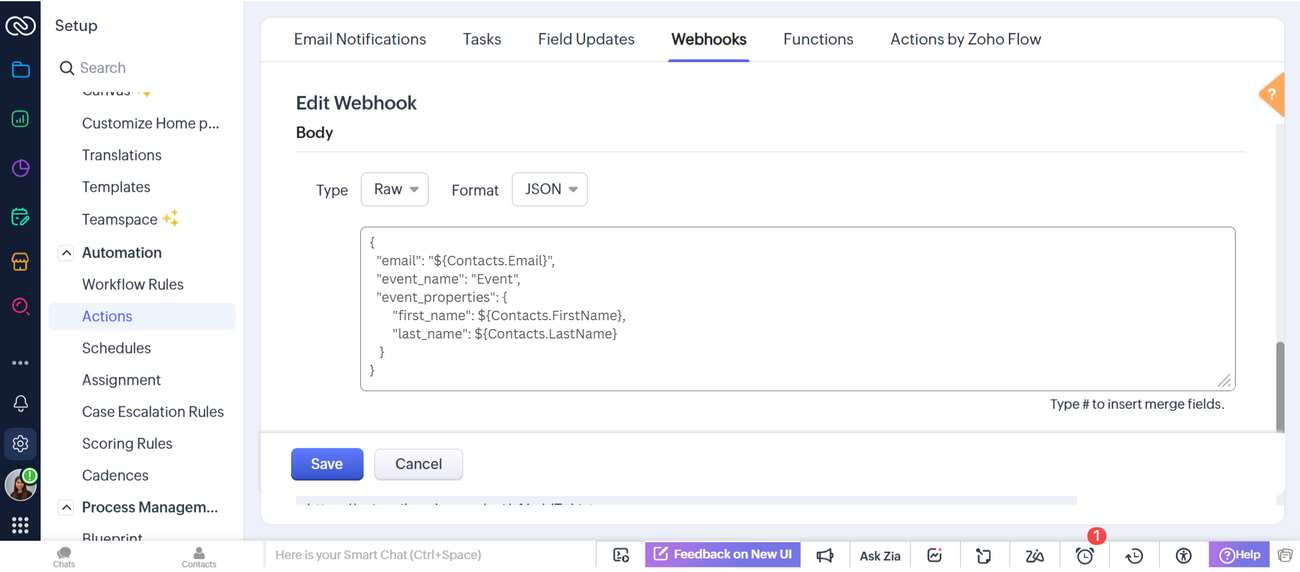
Task: Click the orange help question mark corner tag
Action: pos(1271,95)
